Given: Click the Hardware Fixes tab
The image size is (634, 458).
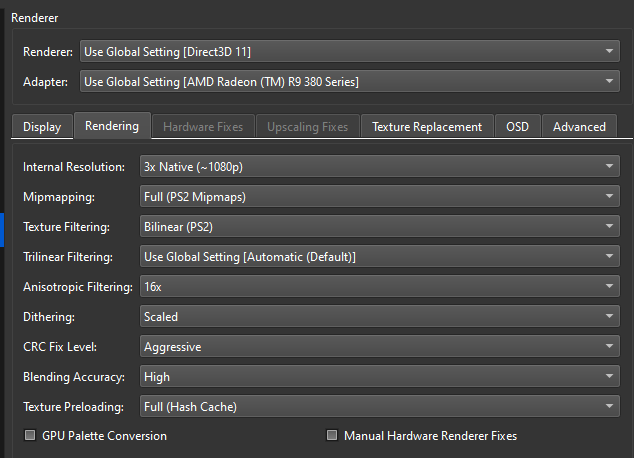Looking at the screenshot, I should coord(201,127).
